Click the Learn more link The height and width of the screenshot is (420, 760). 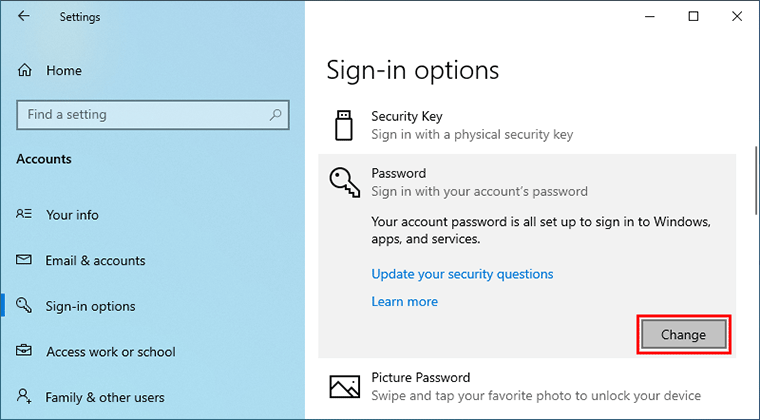click(404, 301)
